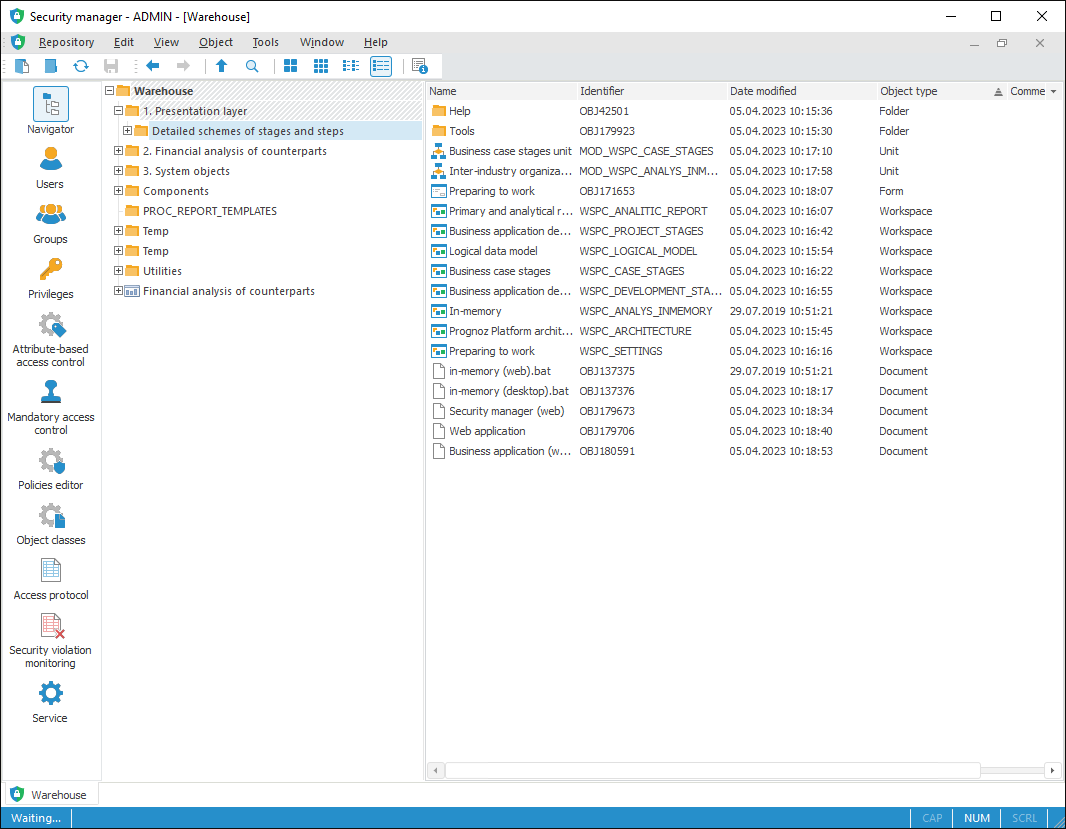The height and width of the screenshot is (829, 1066).
Task: Open the Help menu
Action: point(375,42)
